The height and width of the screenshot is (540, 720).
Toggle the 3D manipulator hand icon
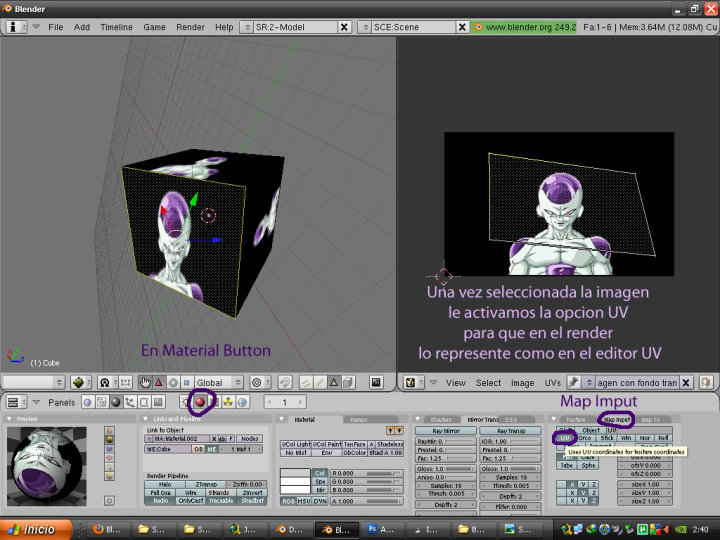pyautogui.click(x=145, y=382)
